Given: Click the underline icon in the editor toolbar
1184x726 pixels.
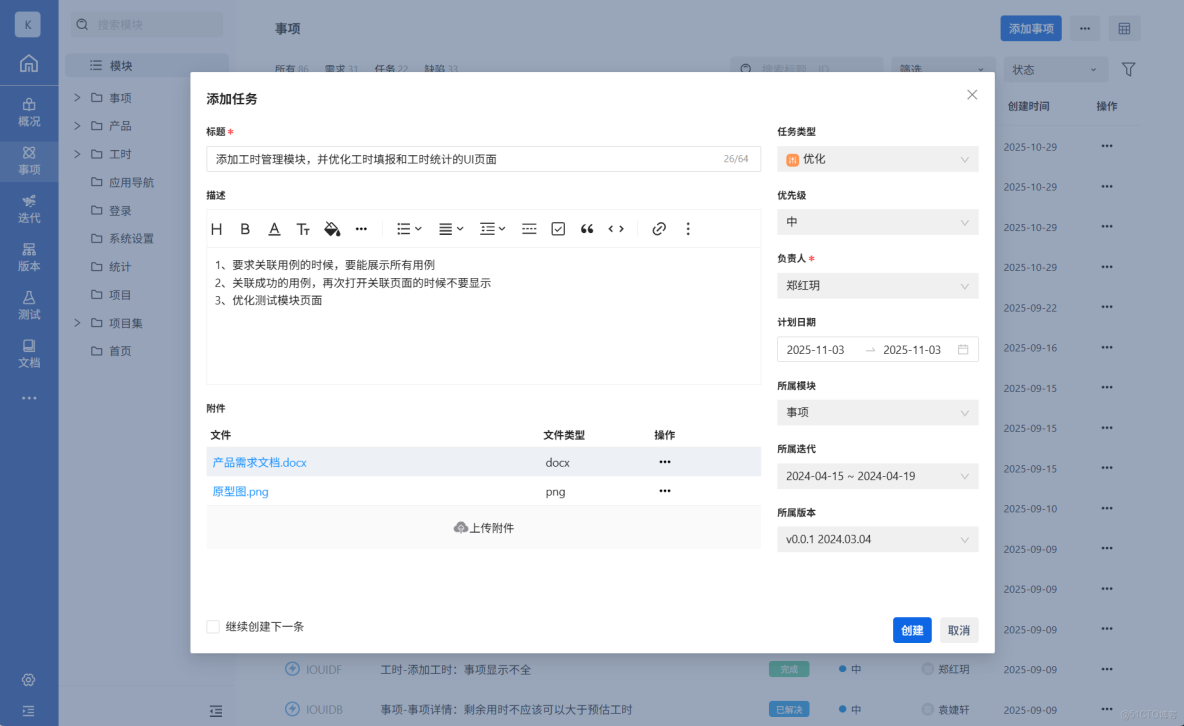Looking at the screenshot, I should pyautogui.click(x=274, y=228).
